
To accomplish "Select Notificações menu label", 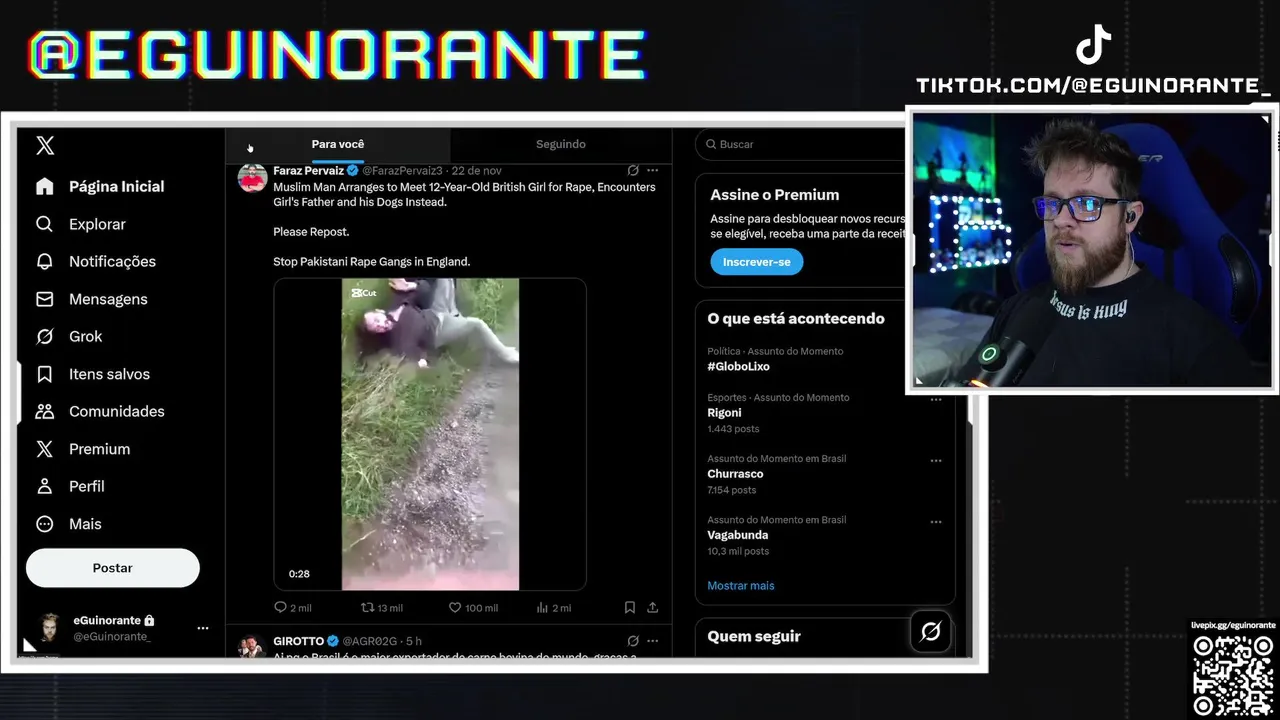I will tap(112, 262).
